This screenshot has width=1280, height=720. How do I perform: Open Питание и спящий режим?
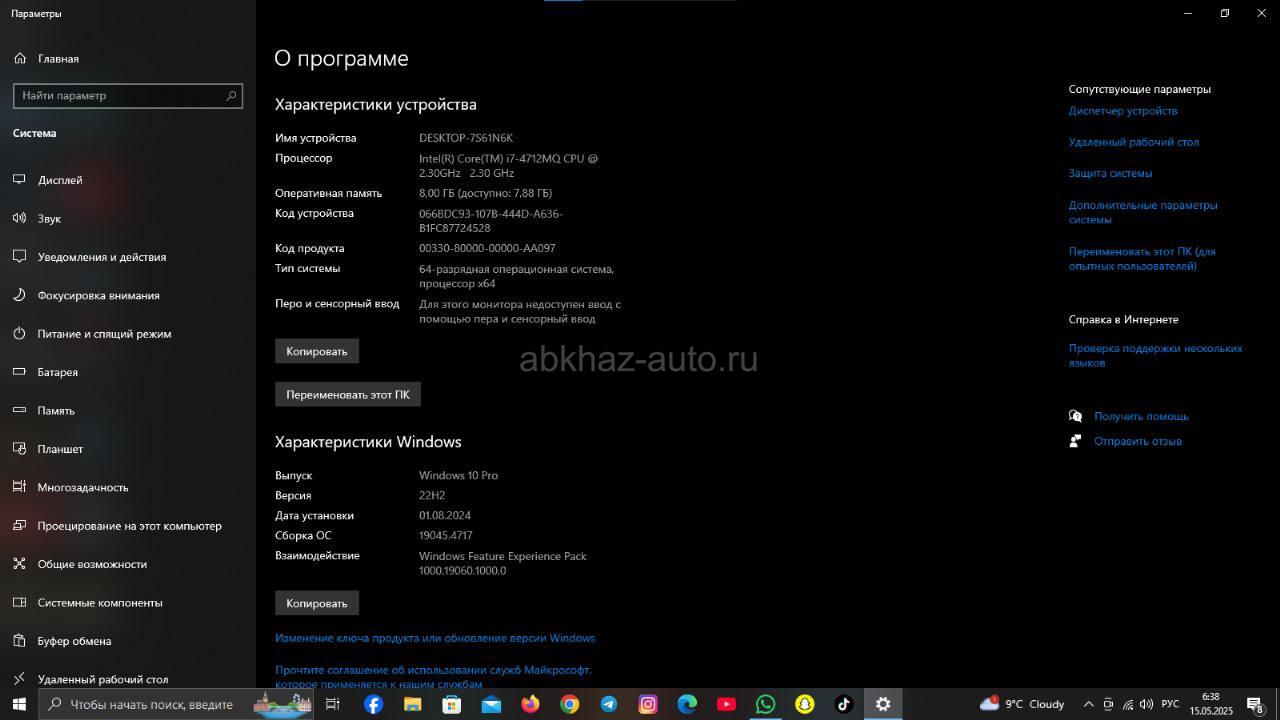(104, 334)
